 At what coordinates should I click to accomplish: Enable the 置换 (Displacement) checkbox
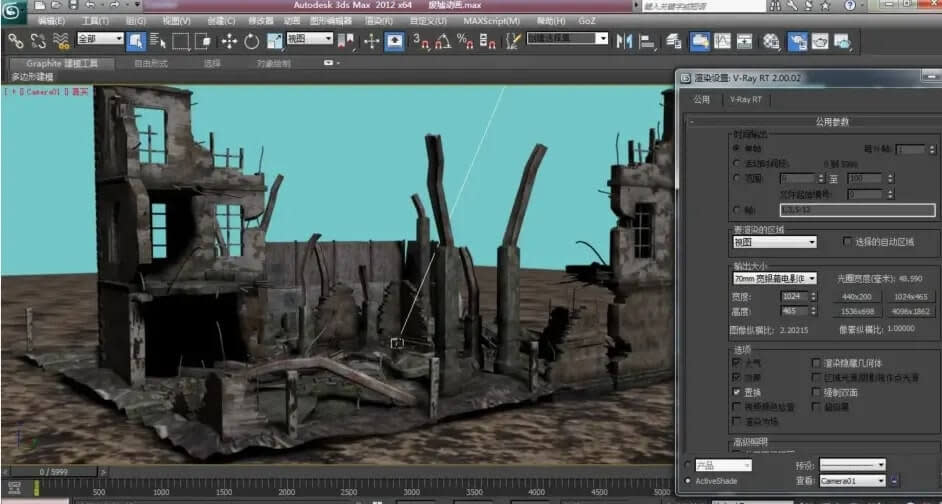[x=737, y=393]
